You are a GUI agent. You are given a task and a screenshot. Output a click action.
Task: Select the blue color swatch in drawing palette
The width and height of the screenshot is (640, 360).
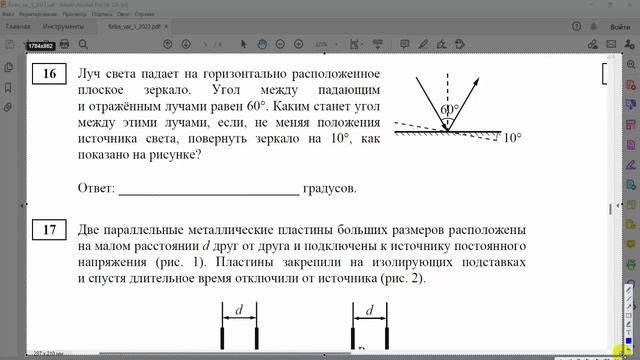tap(629, 340)
